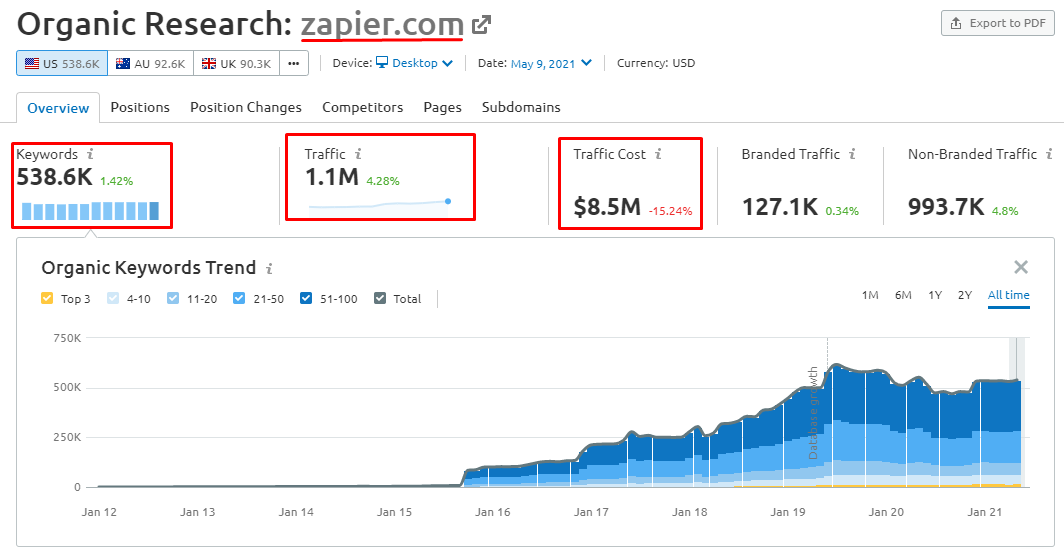
Task: Click the Jan 16 axis label
Action: [493, 512]
